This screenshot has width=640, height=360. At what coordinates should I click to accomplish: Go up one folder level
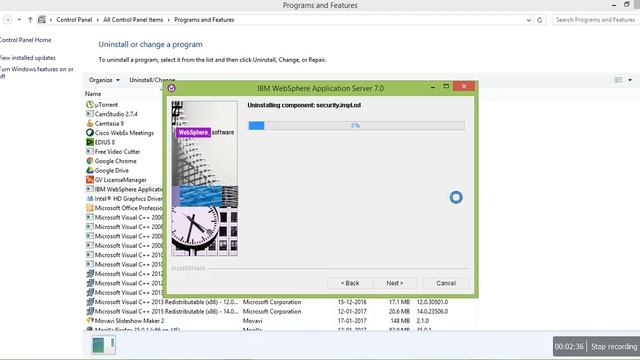pyautogui.click(x=30, y=20)
